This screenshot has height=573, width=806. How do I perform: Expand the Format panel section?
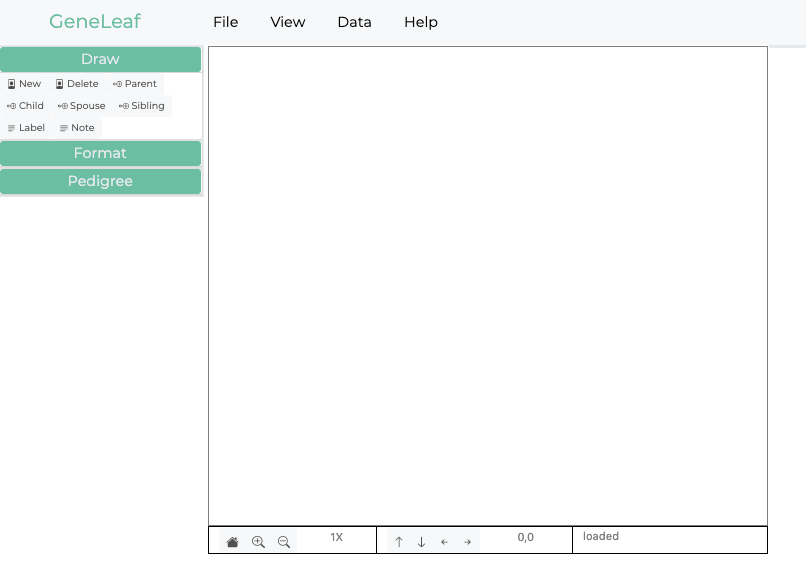[100, 154]
